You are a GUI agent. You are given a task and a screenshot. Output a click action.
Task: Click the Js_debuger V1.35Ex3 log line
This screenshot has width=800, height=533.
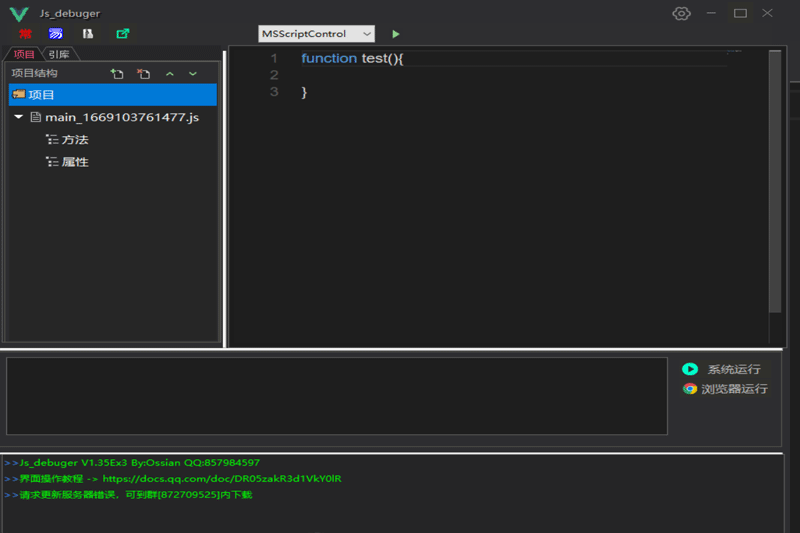click(139, 463)
